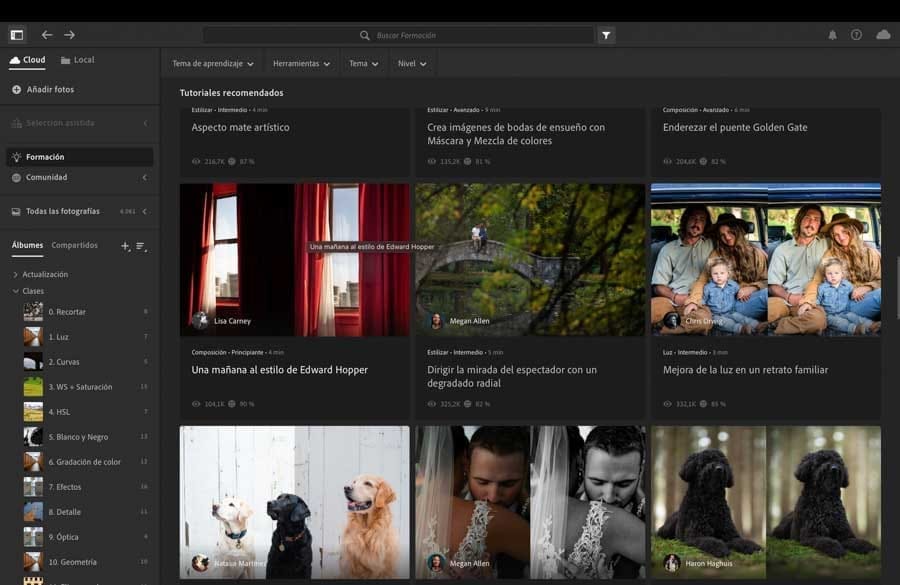Switch to the Compartidos tab
Image resolution: width=900 pixels, height=585 pixels.
[x=75, y=245]
